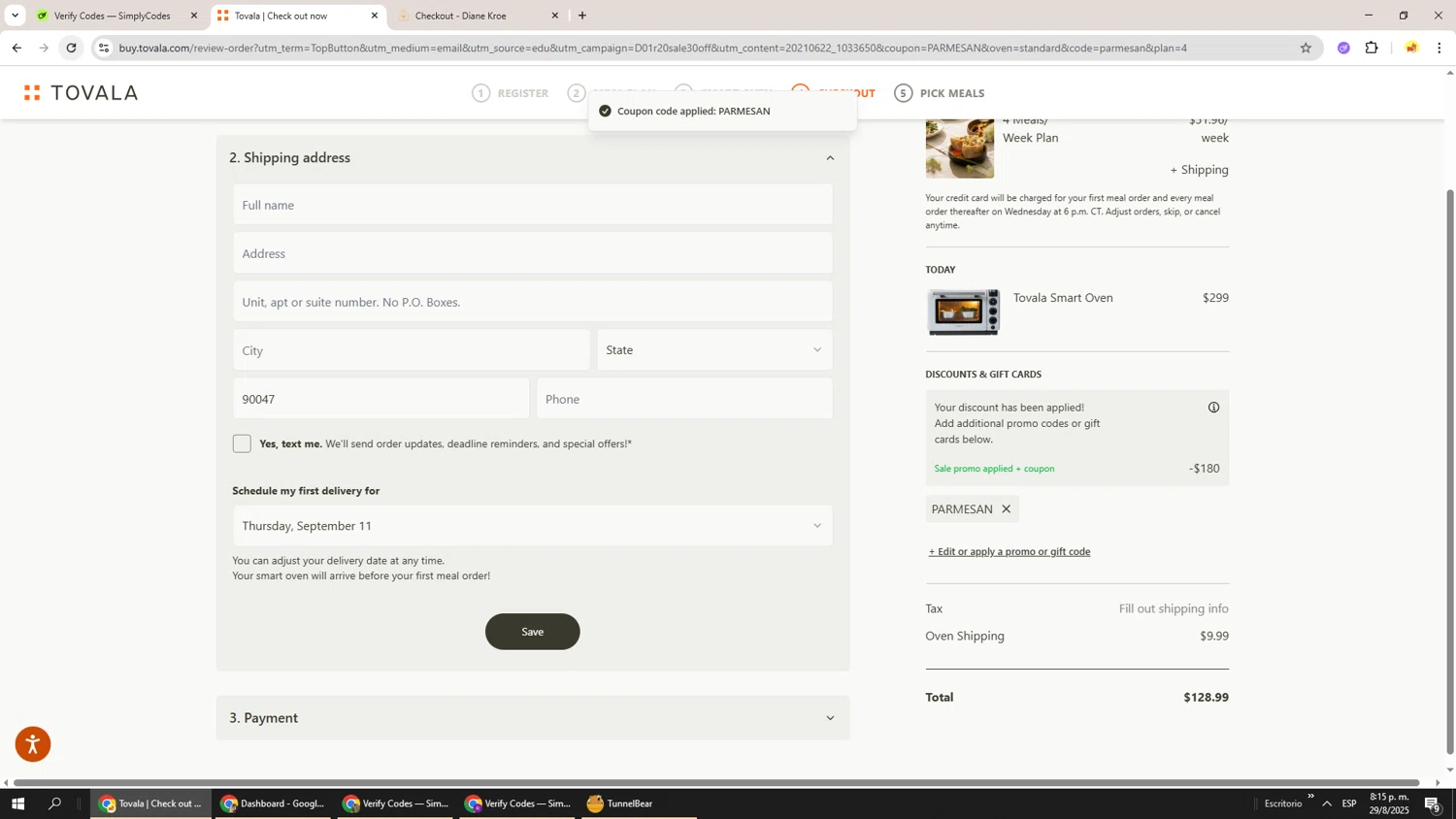
Task: Click the horizontal page scrollbar
Action: (x=716, y=783)
